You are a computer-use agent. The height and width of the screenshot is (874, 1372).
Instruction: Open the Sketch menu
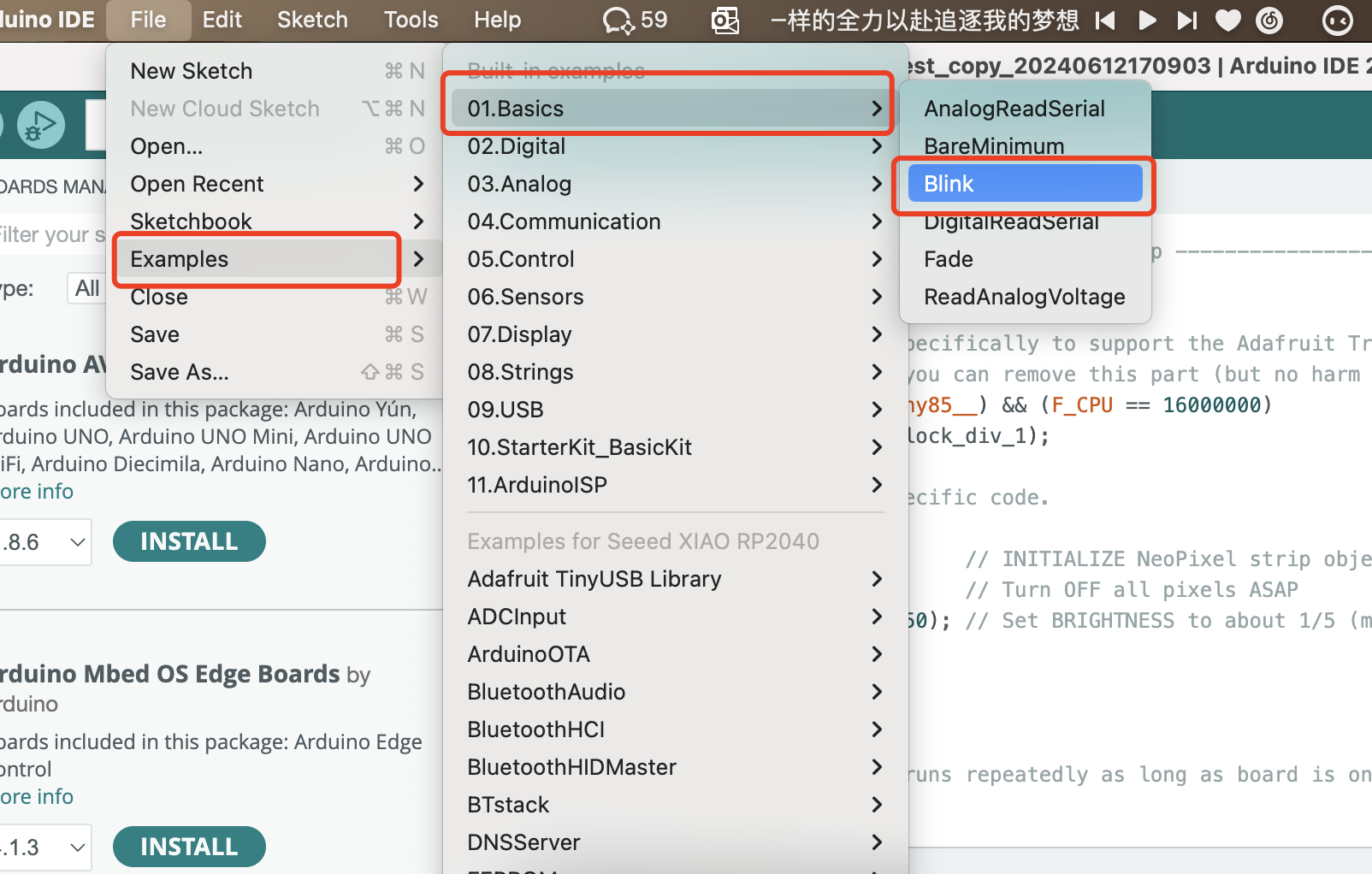[312, 20]
